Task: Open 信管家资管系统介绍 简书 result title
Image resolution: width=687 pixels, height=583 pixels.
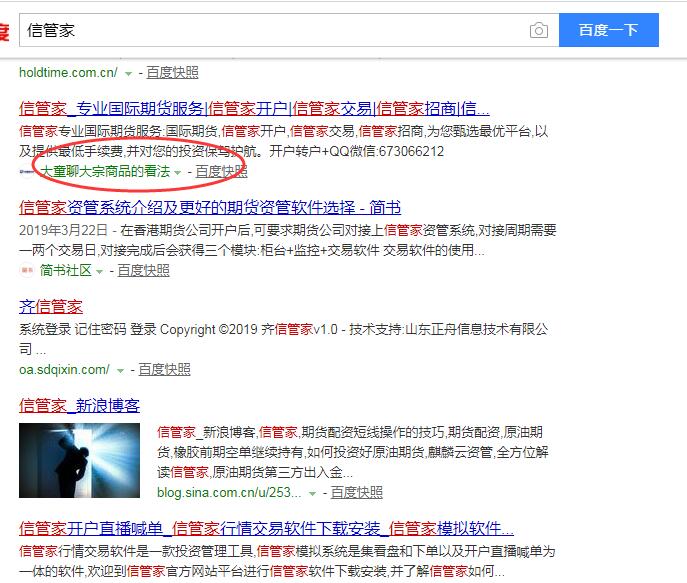Action: pos(210,207)
